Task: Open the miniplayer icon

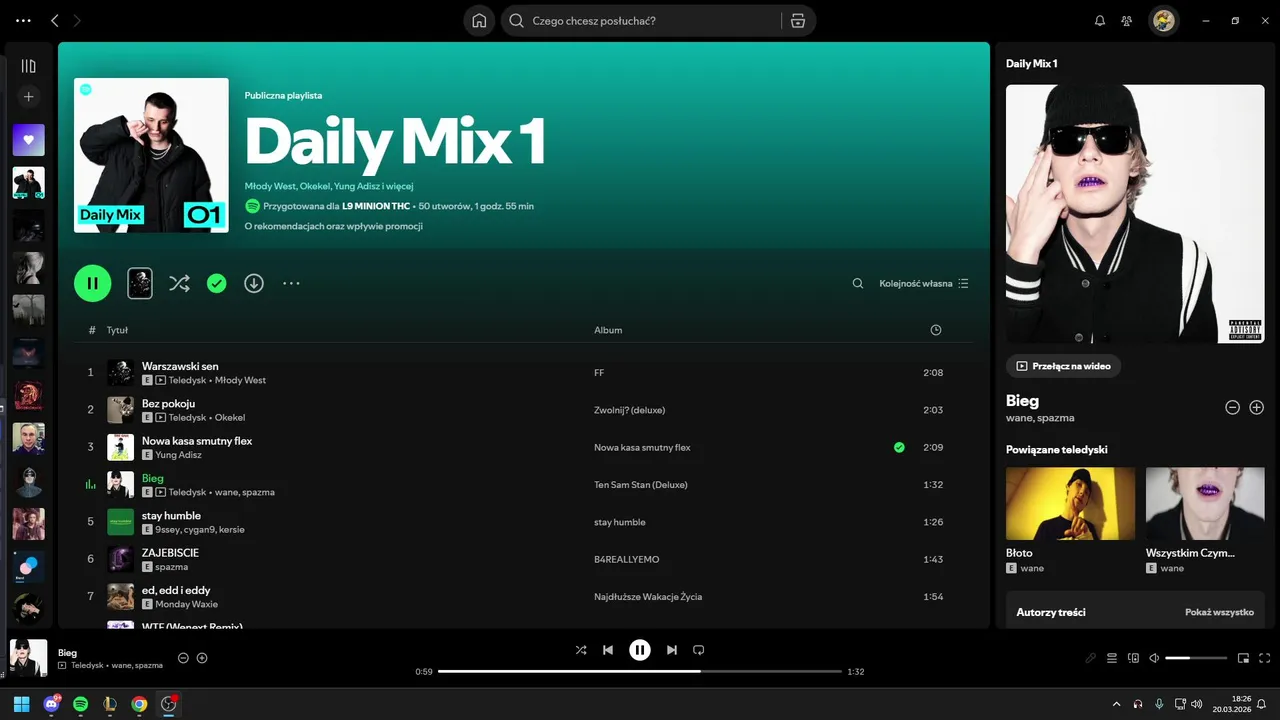Action: 1243,658
